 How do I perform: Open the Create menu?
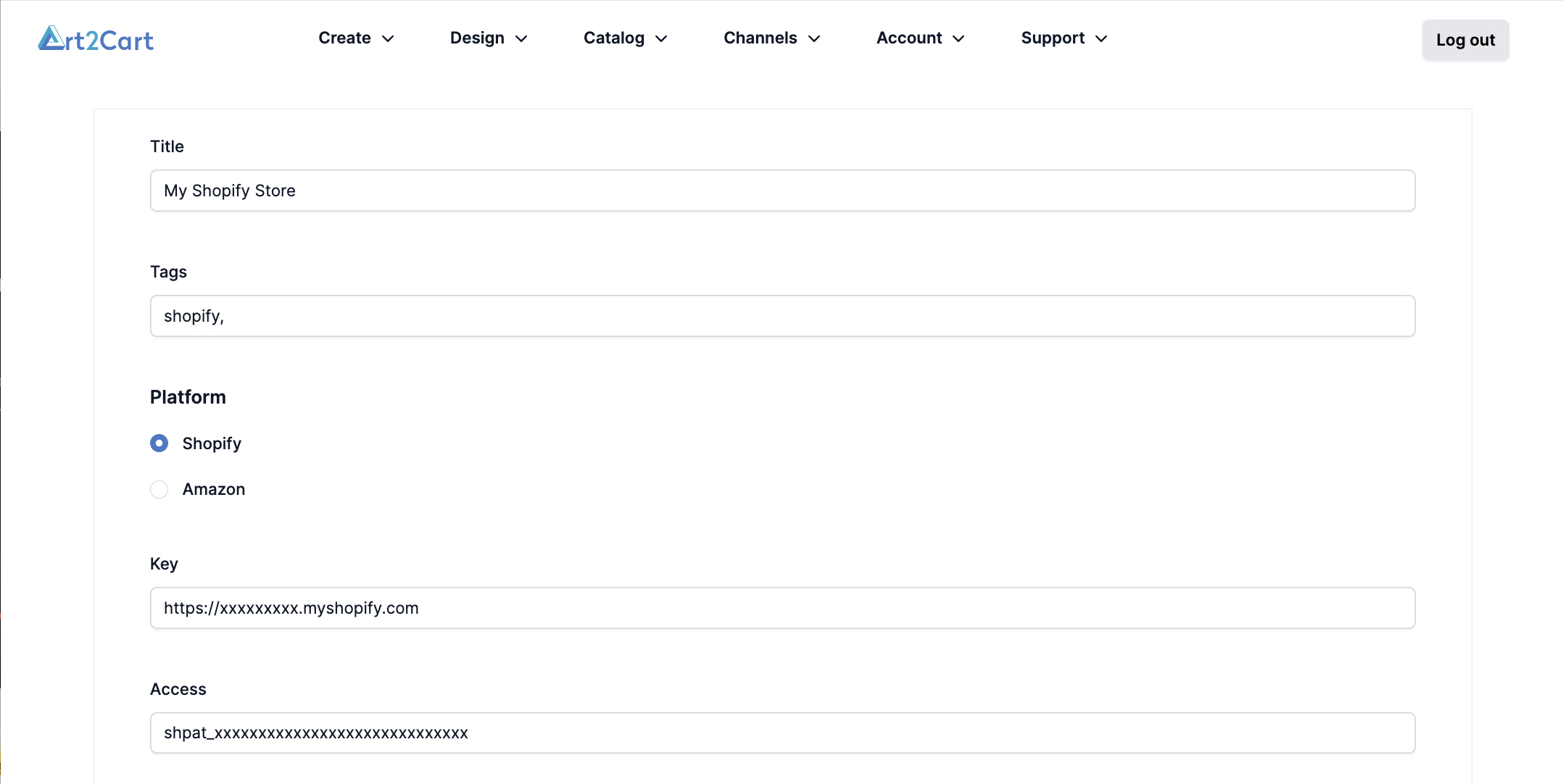344,38
